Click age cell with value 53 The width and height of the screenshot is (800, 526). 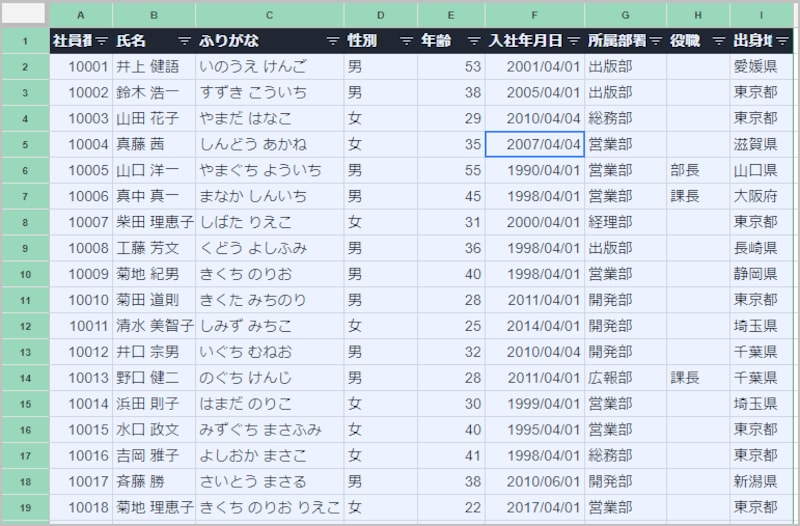(451, 66)
